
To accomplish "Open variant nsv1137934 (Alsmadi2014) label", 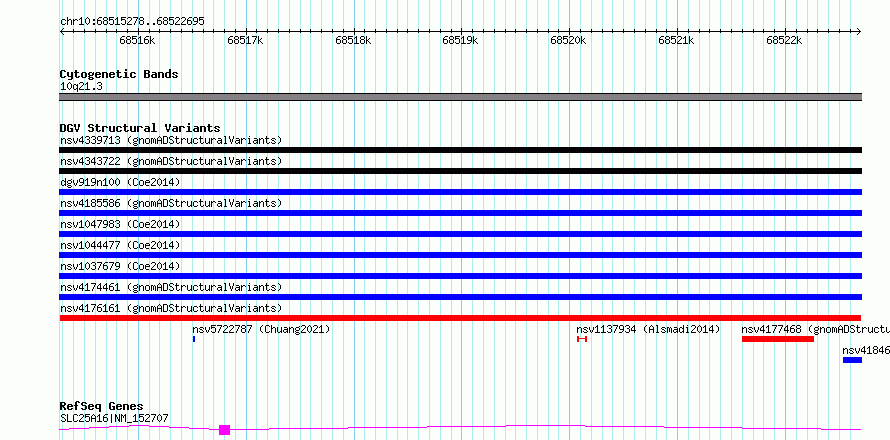I will click(x=648, y=329).
